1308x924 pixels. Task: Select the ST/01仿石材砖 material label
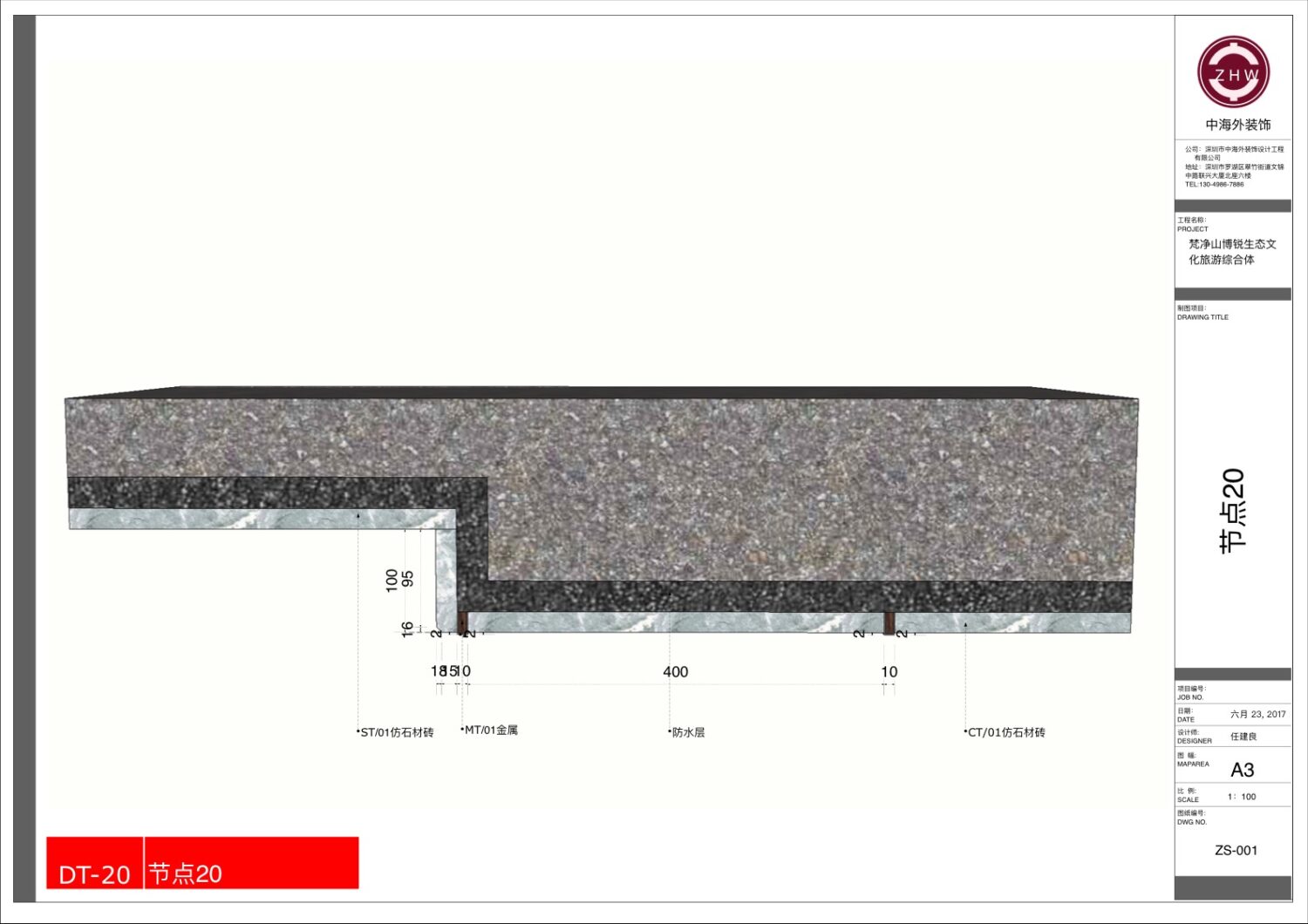point(397,732)
